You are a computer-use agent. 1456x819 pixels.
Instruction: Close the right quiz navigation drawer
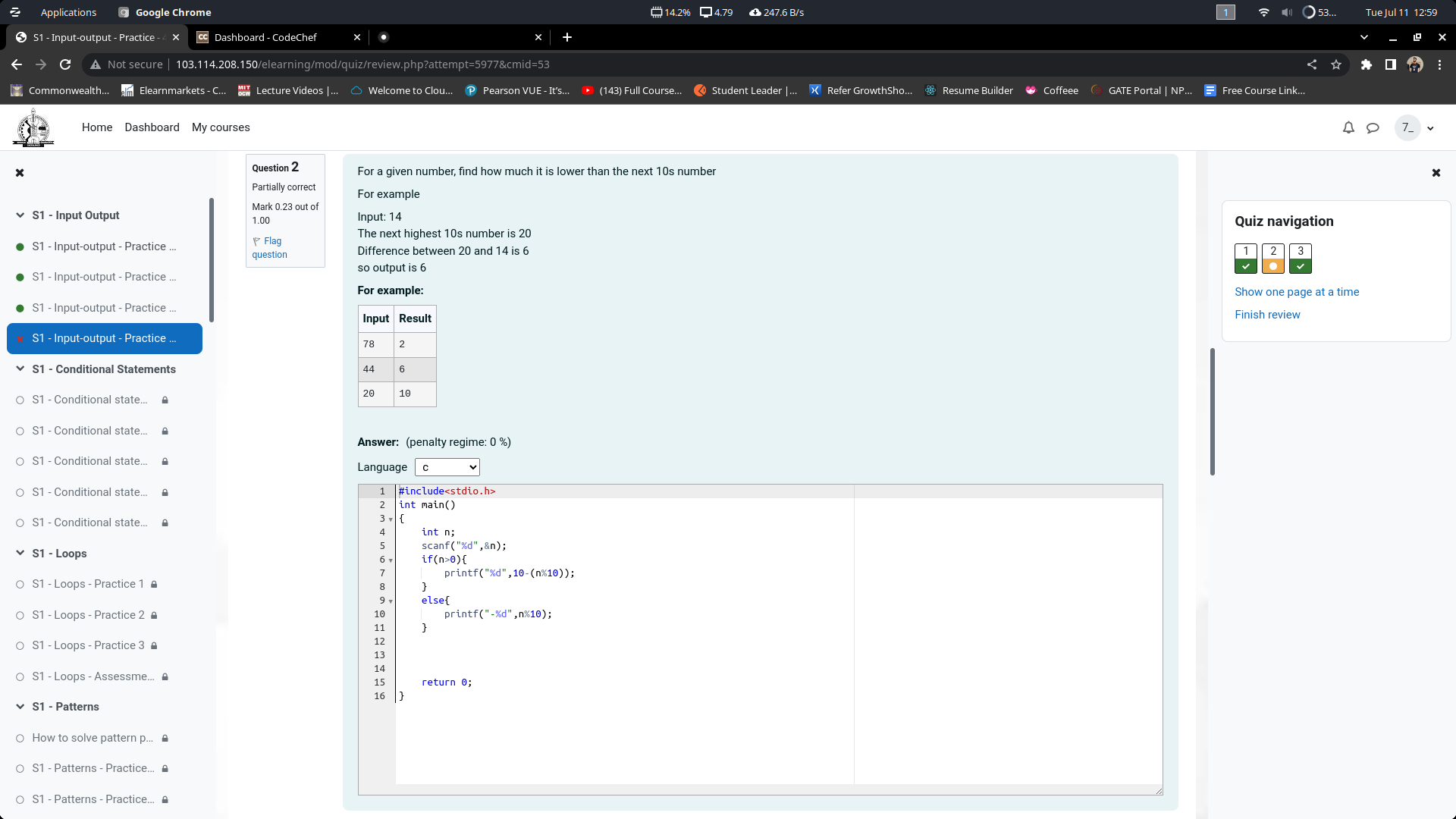(x=1436, y=173)
